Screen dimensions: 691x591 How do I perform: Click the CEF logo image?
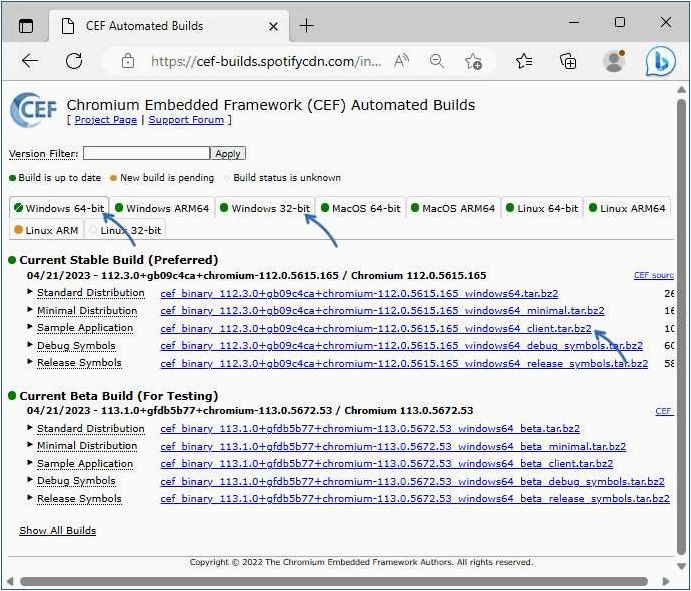tap(34, 109)
